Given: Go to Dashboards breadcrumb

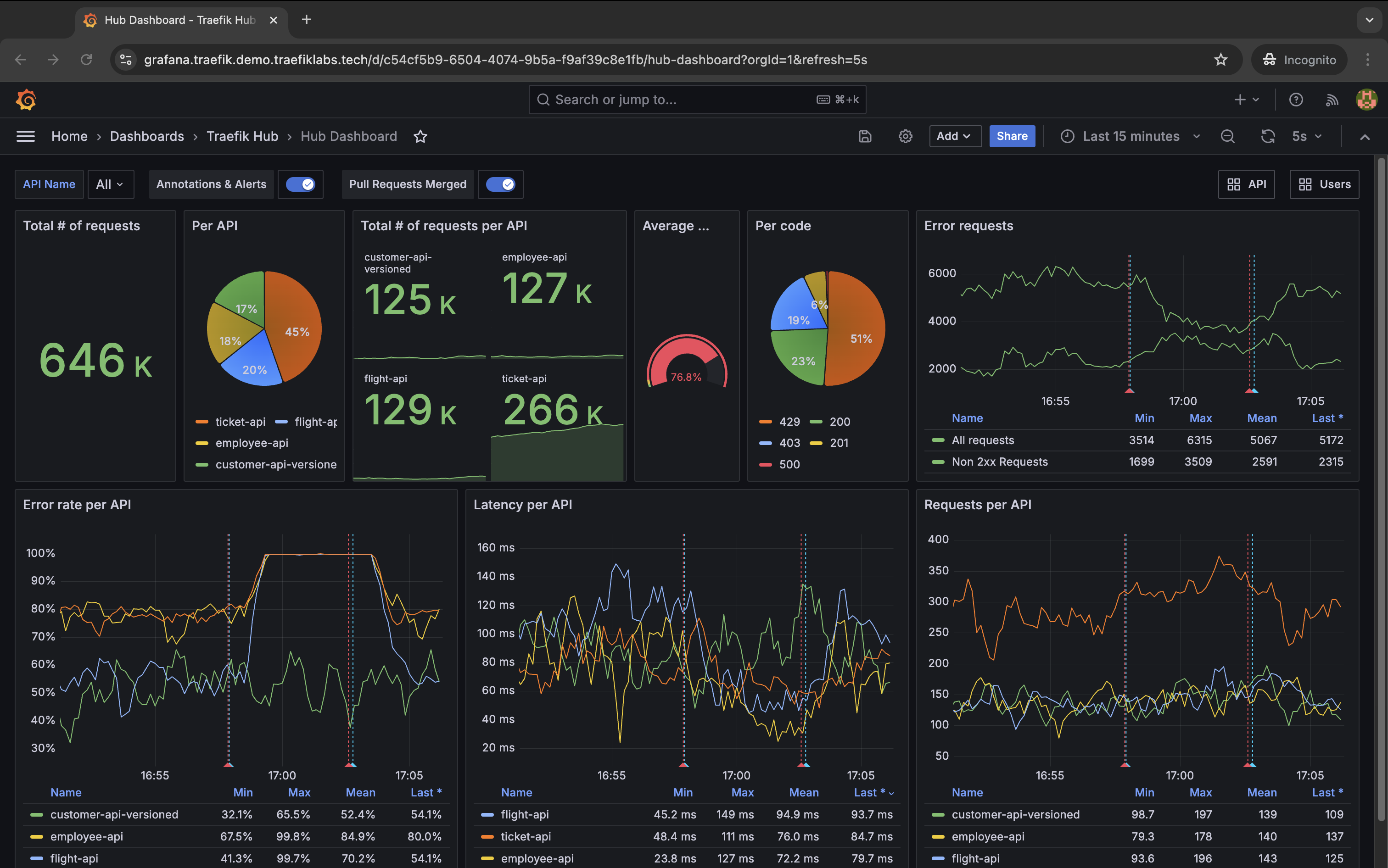Looking at the screenshot, I should click(147, 136).
